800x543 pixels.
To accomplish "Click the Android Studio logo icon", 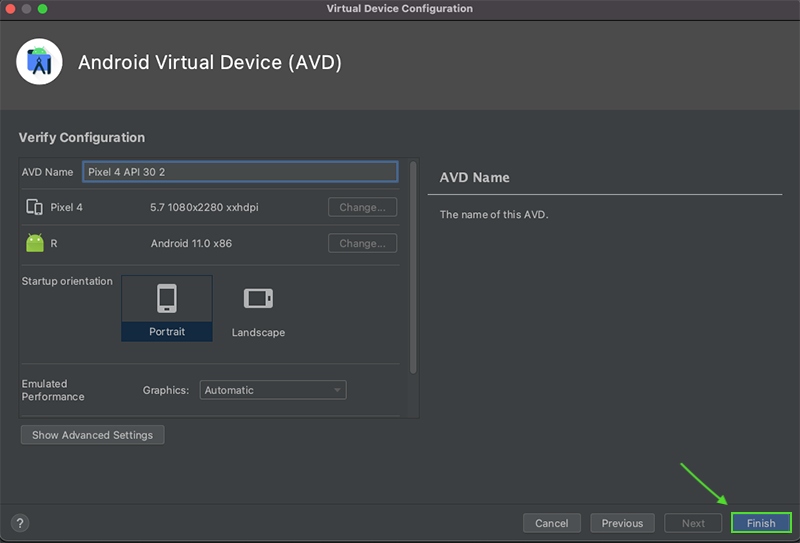I will [40, 63].
